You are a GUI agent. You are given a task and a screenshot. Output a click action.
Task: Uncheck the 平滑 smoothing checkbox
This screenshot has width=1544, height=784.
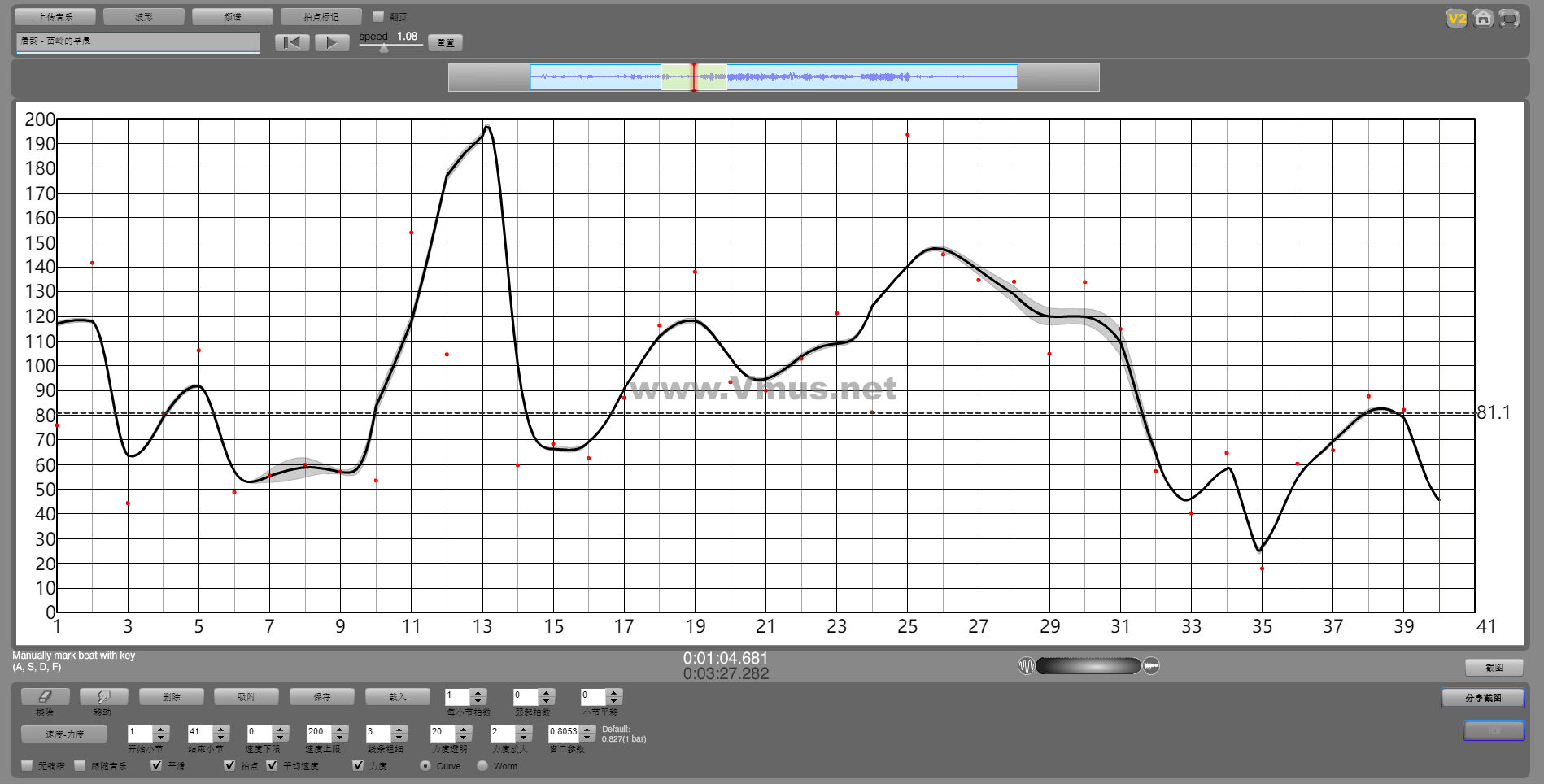pos(156,765)
